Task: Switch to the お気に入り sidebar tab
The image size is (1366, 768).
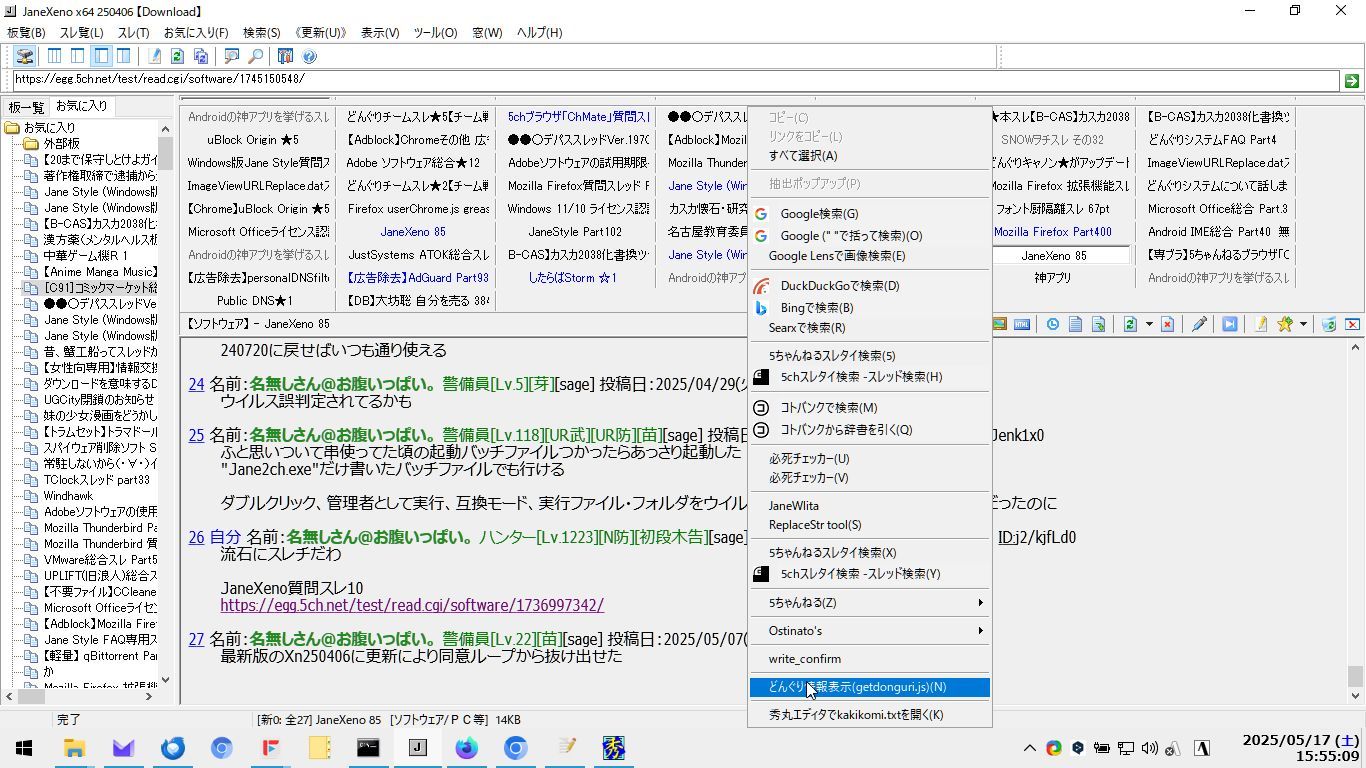Action: pos(81,106)
